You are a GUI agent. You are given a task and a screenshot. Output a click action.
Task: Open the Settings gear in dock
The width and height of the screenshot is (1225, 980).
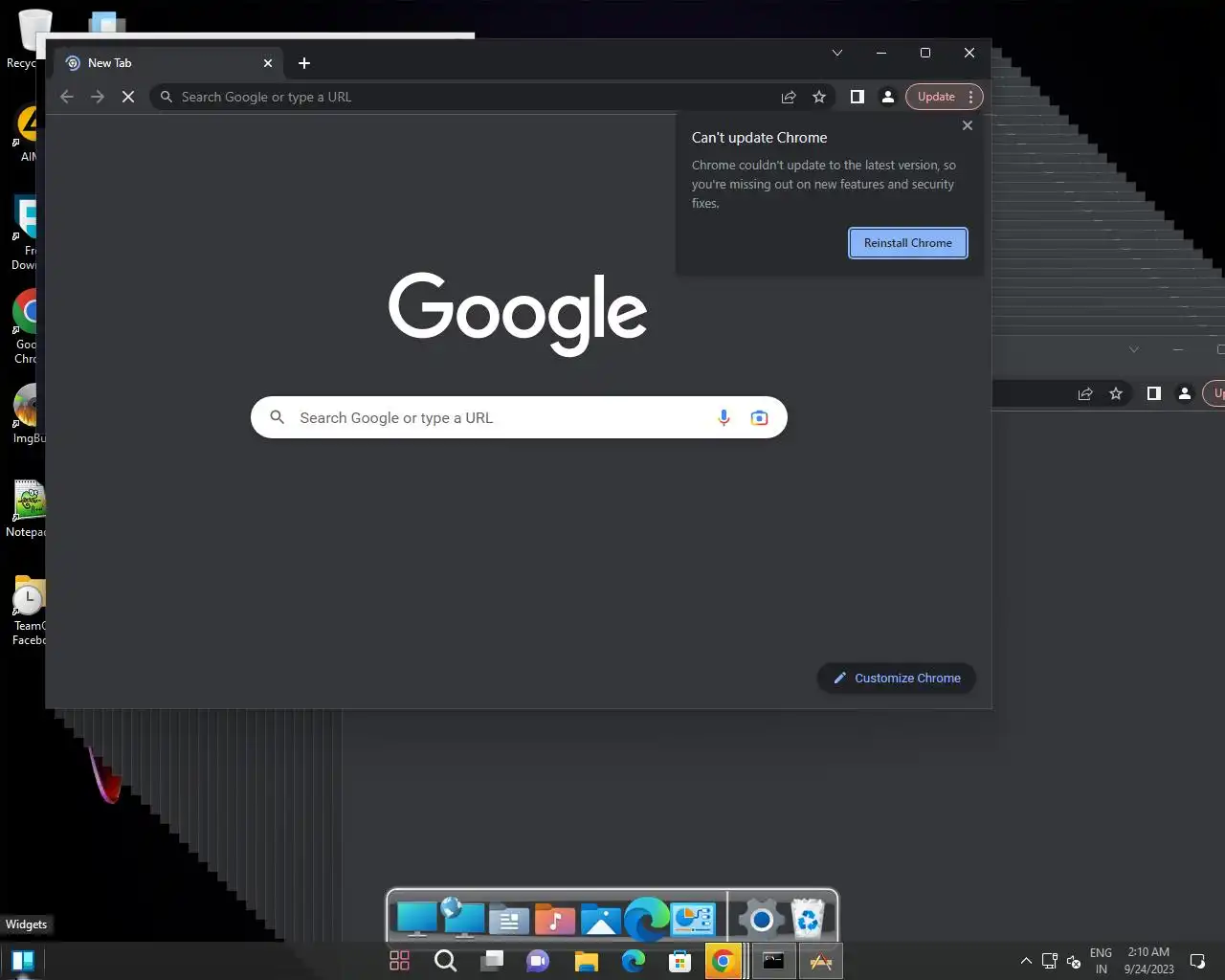coord(762,920)
